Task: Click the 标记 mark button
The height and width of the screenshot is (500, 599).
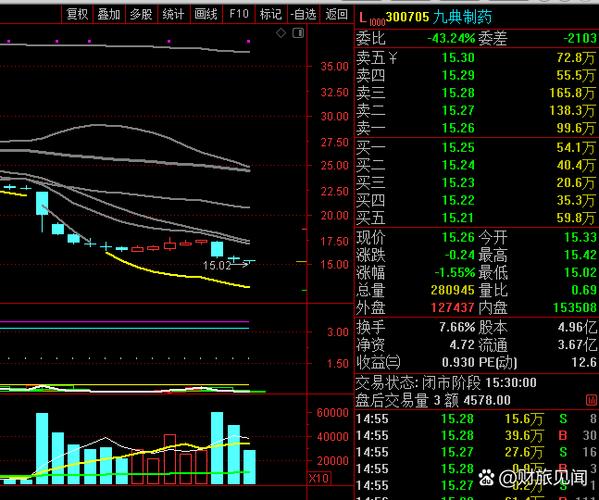Action: (x=271, y=14)
